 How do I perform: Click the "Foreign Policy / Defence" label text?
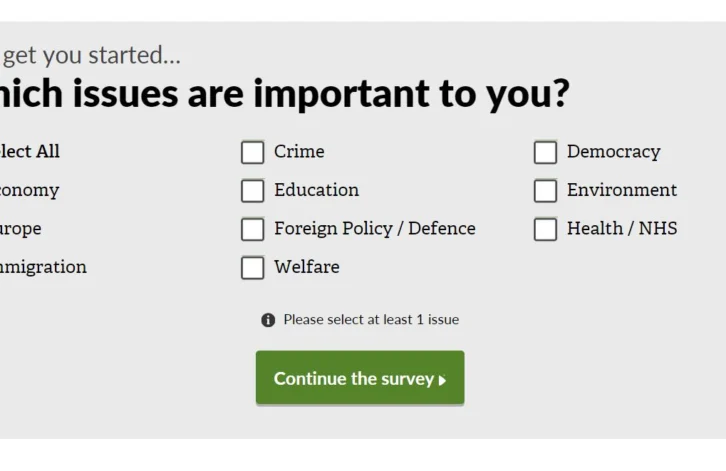point(375,229)
